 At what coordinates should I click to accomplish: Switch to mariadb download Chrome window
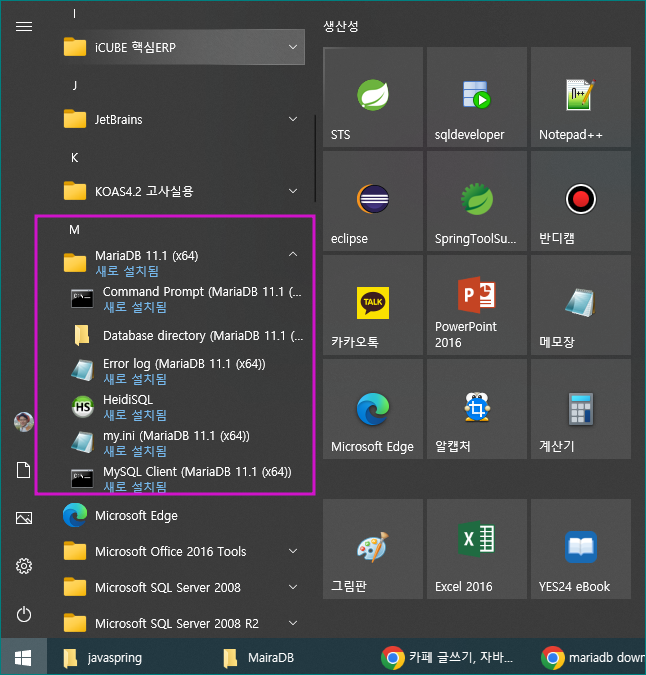click(x=593, y=657)
